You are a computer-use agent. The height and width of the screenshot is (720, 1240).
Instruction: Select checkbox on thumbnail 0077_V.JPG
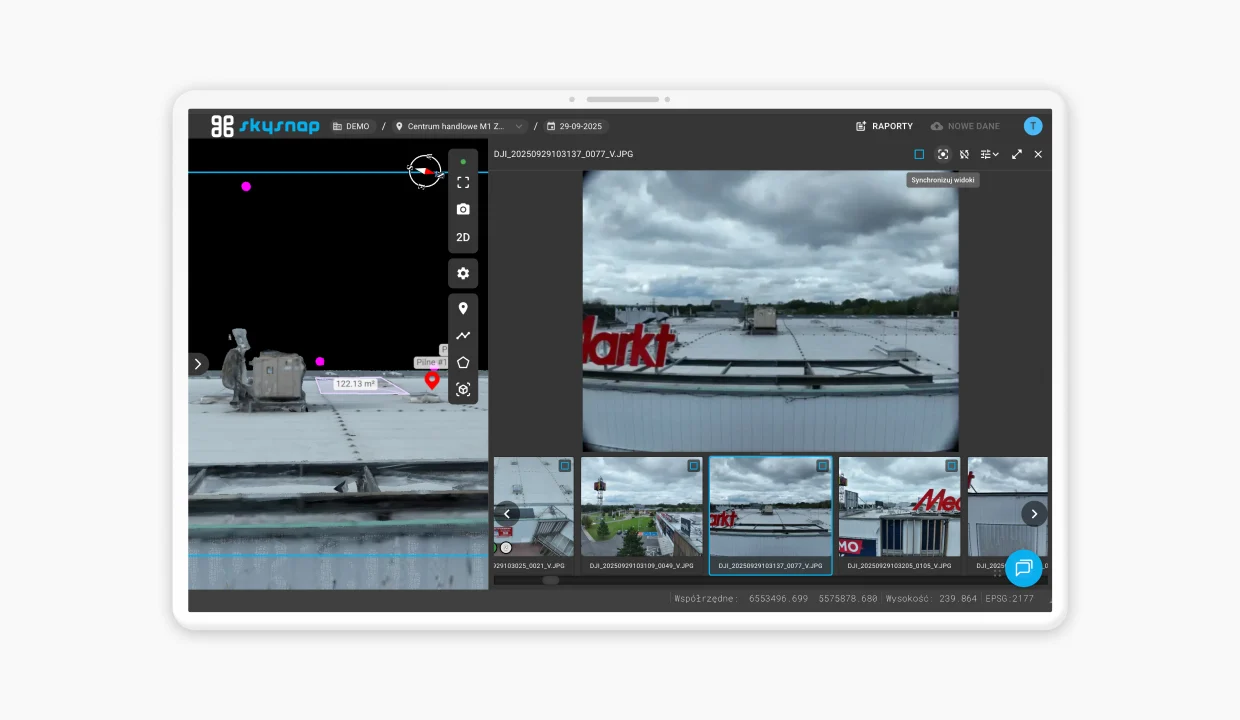tap(823, 466)
